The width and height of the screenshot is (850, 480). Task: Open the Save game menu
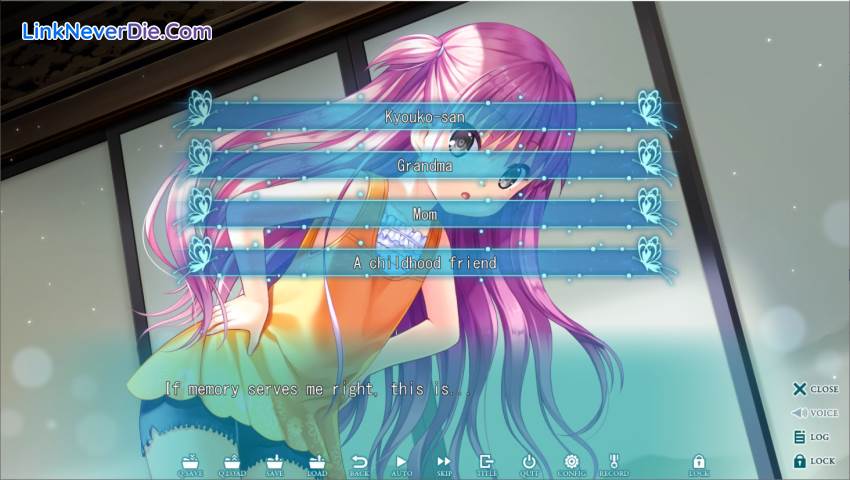coord(274,464)
